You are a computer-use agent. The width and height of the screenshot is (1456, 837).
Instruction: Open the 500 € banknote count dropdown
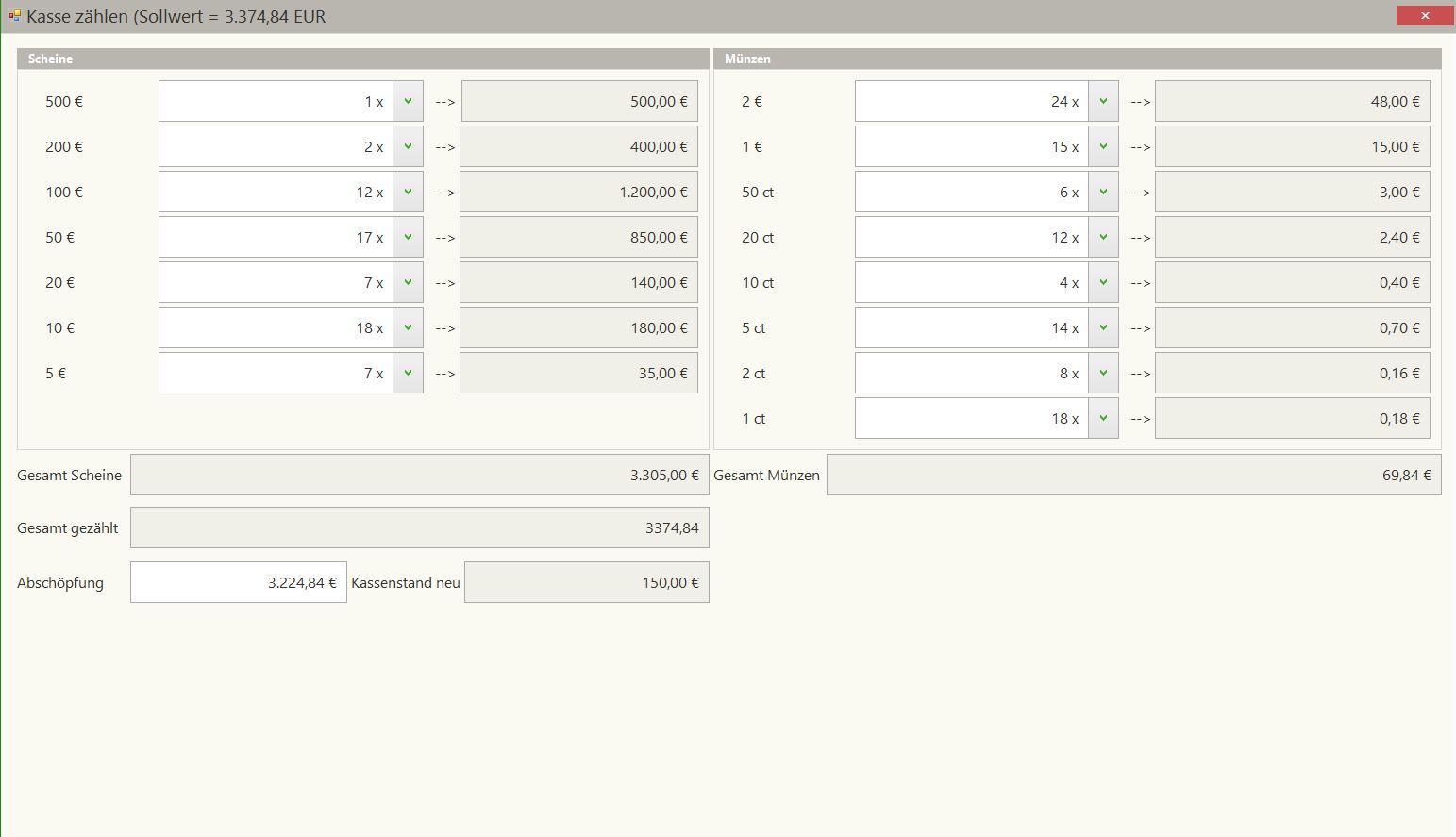click(x=408, y=101)
